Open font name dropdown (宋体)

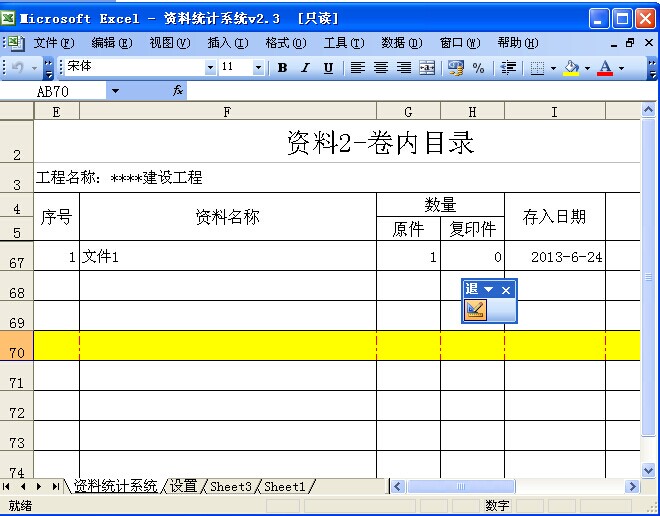pos(210,67)
